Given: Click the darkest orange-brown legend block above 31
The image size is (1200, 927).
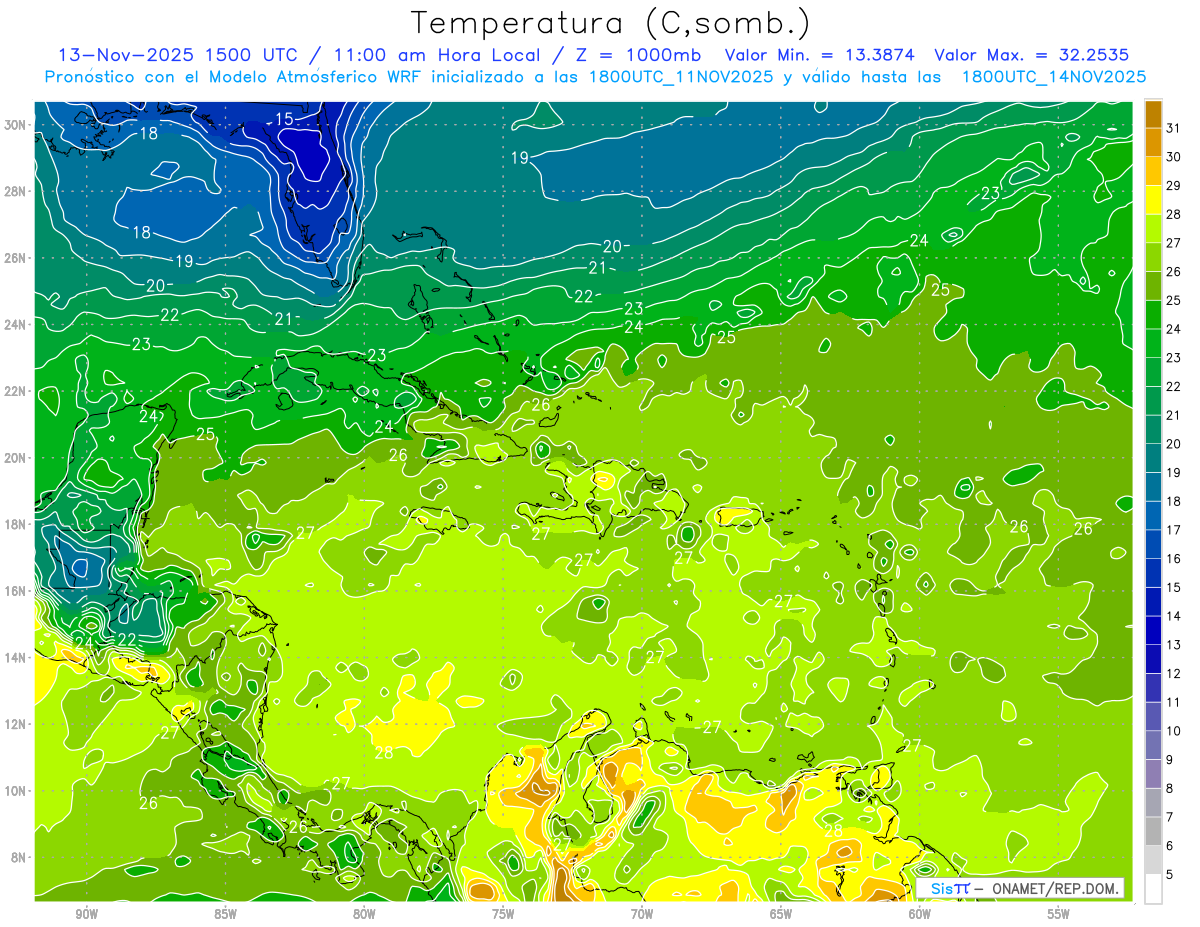Looking at the screenshot, I should click(1153, 114).
